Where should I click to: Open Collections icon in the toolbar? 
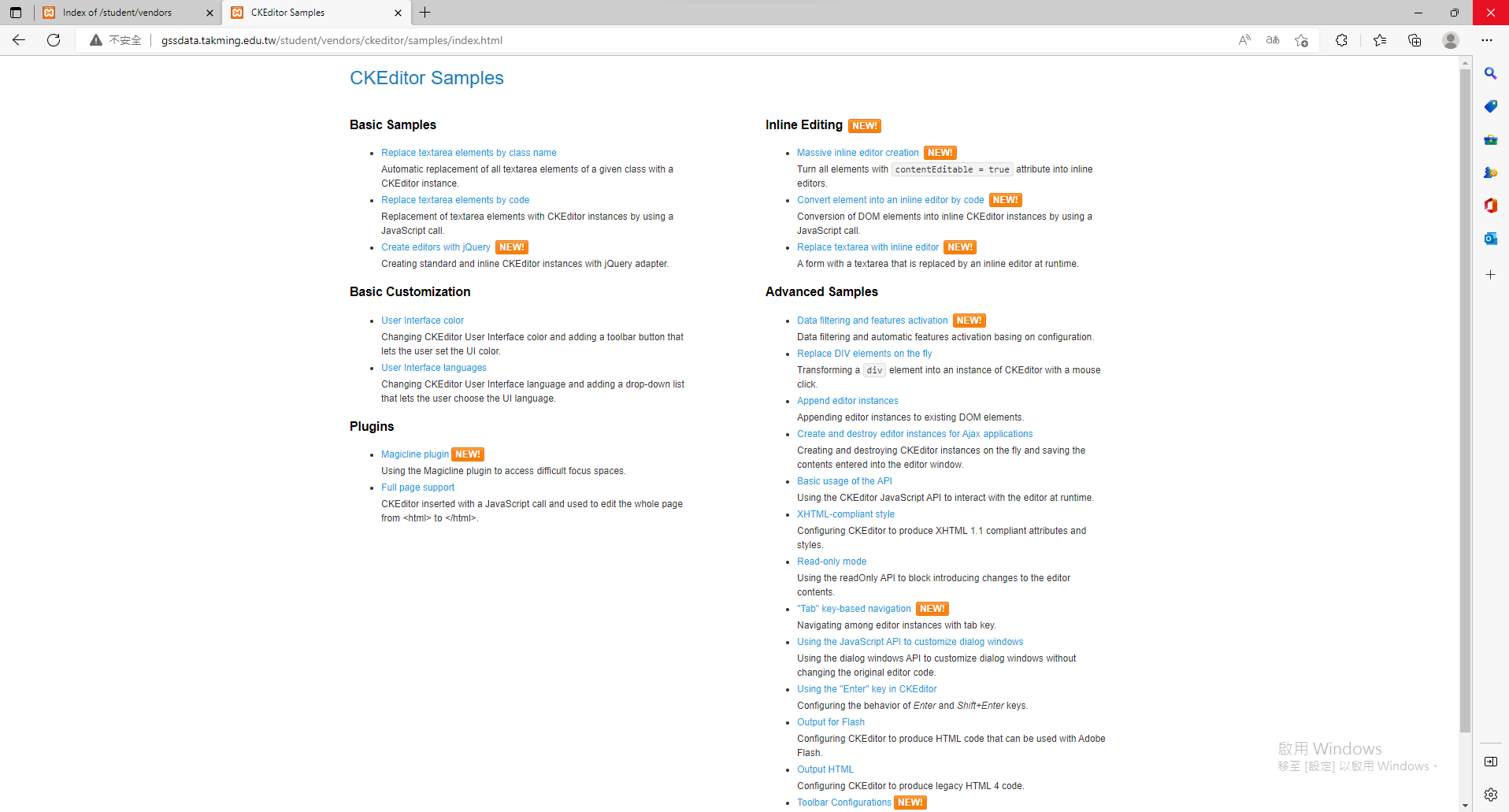click(1414, 40)
